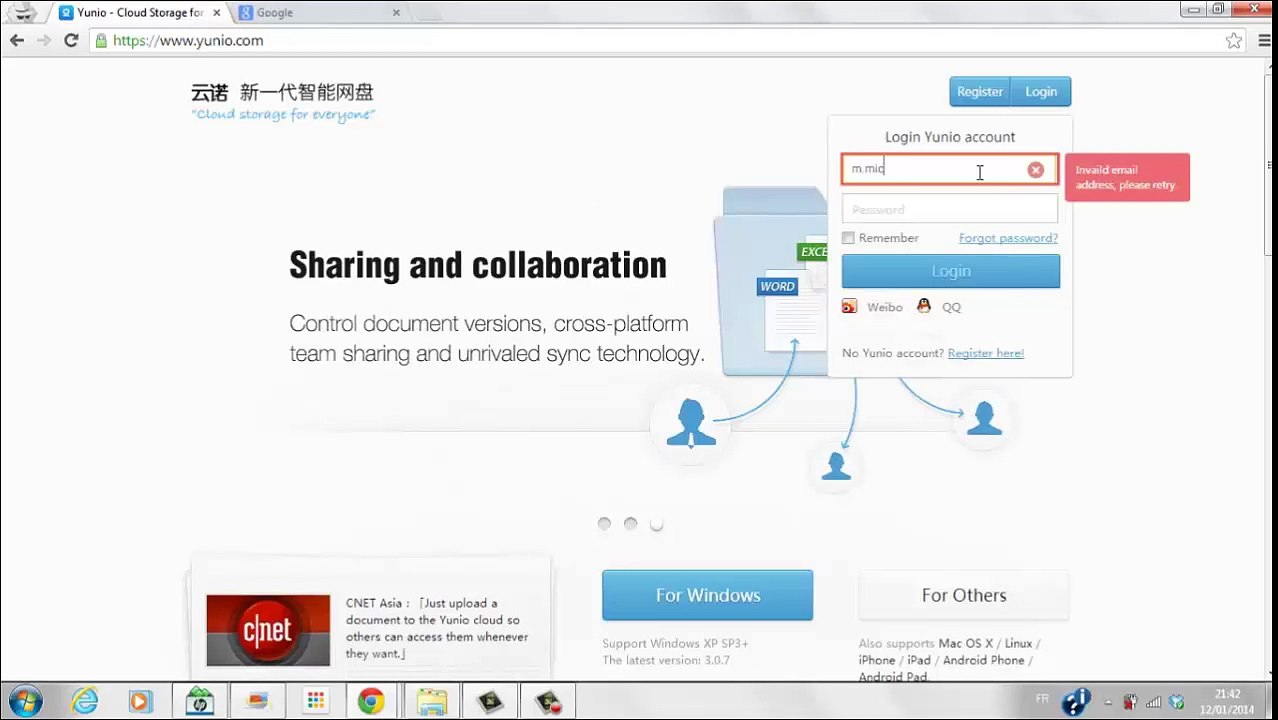Log in with Weibo icon
1278x720 pixels.
coord(849,307)
